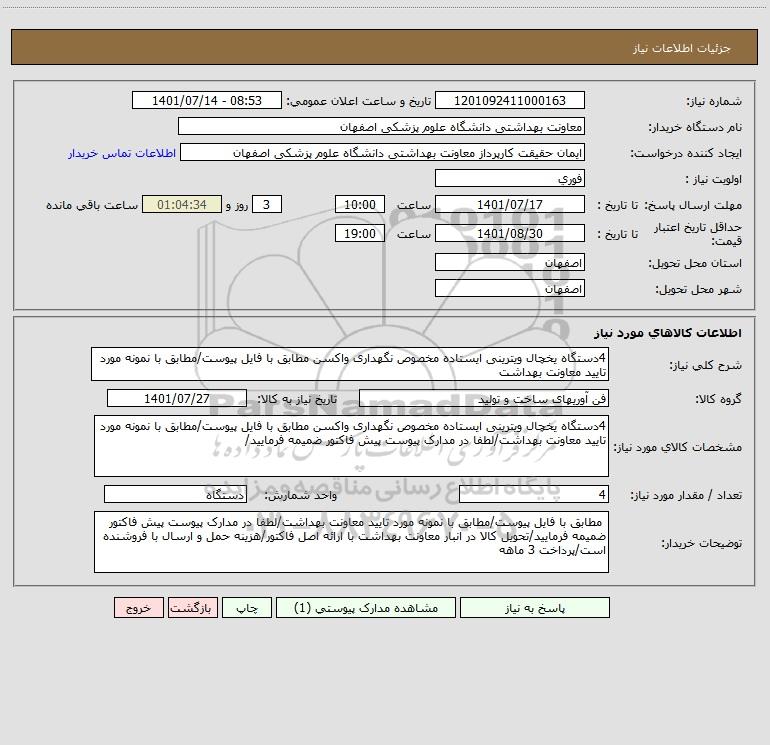
Task: Click the نام دستگاه خریدار label
Action: [695, 128]
